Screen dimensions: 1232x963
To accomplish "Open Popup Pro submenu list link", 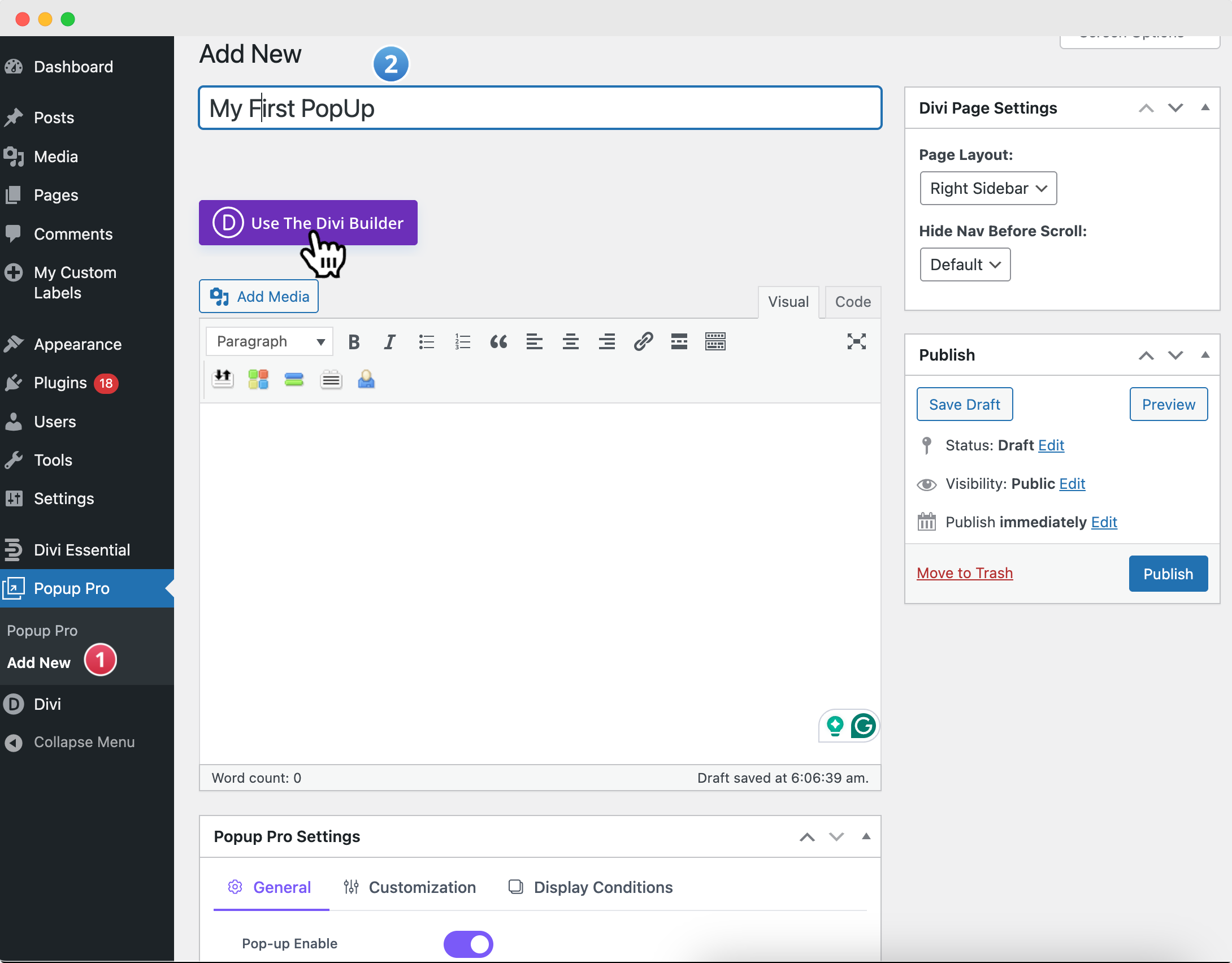I will 42,631.
